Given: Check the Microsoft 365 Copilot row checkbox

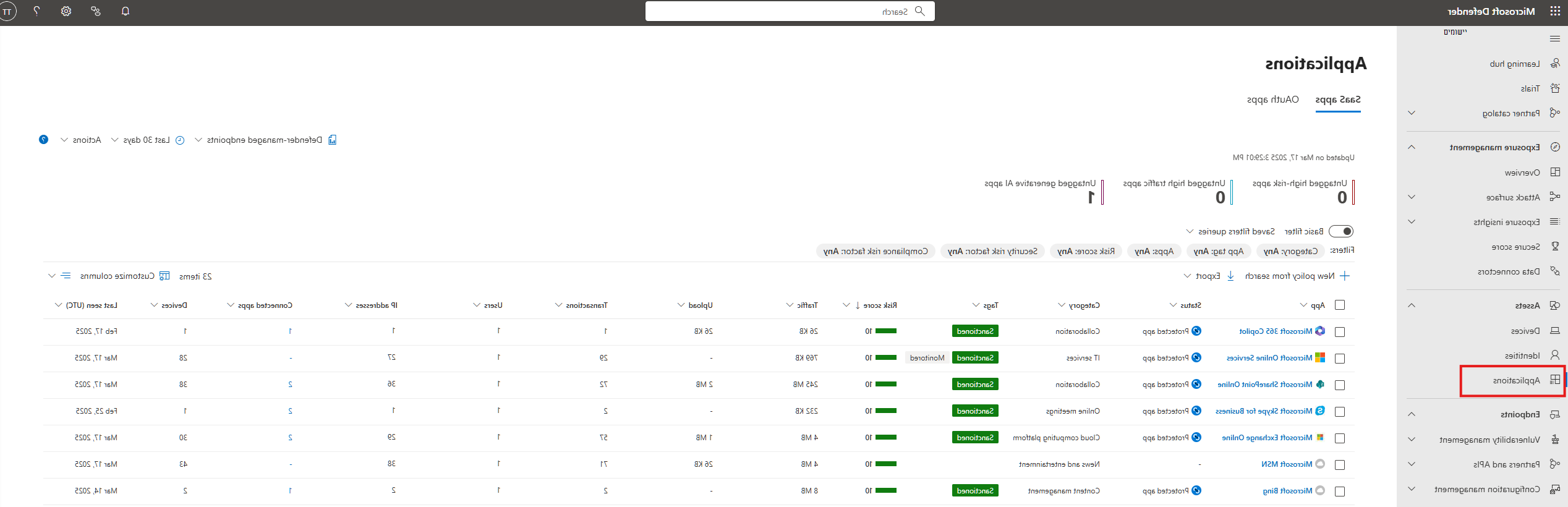Looking at the screenshot, I should click(x=1340, y=332).
